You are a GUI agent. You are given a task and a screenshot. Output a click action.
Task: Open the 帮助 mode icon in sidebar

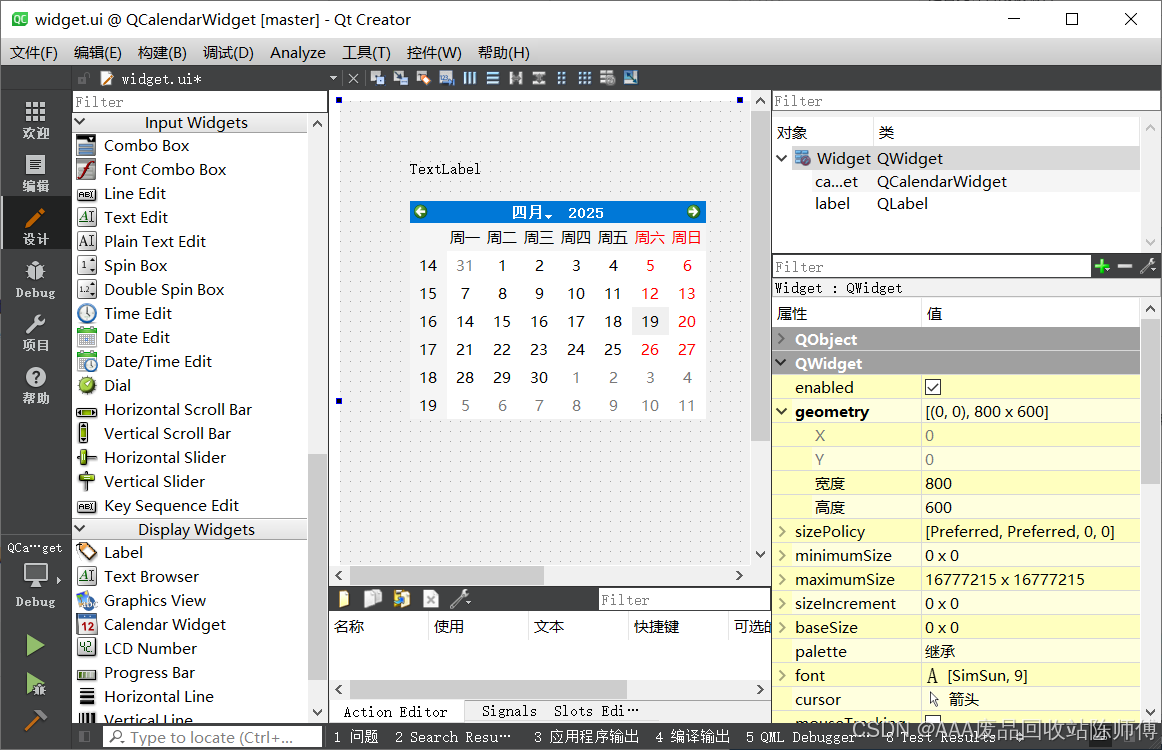tap(34, 384)
